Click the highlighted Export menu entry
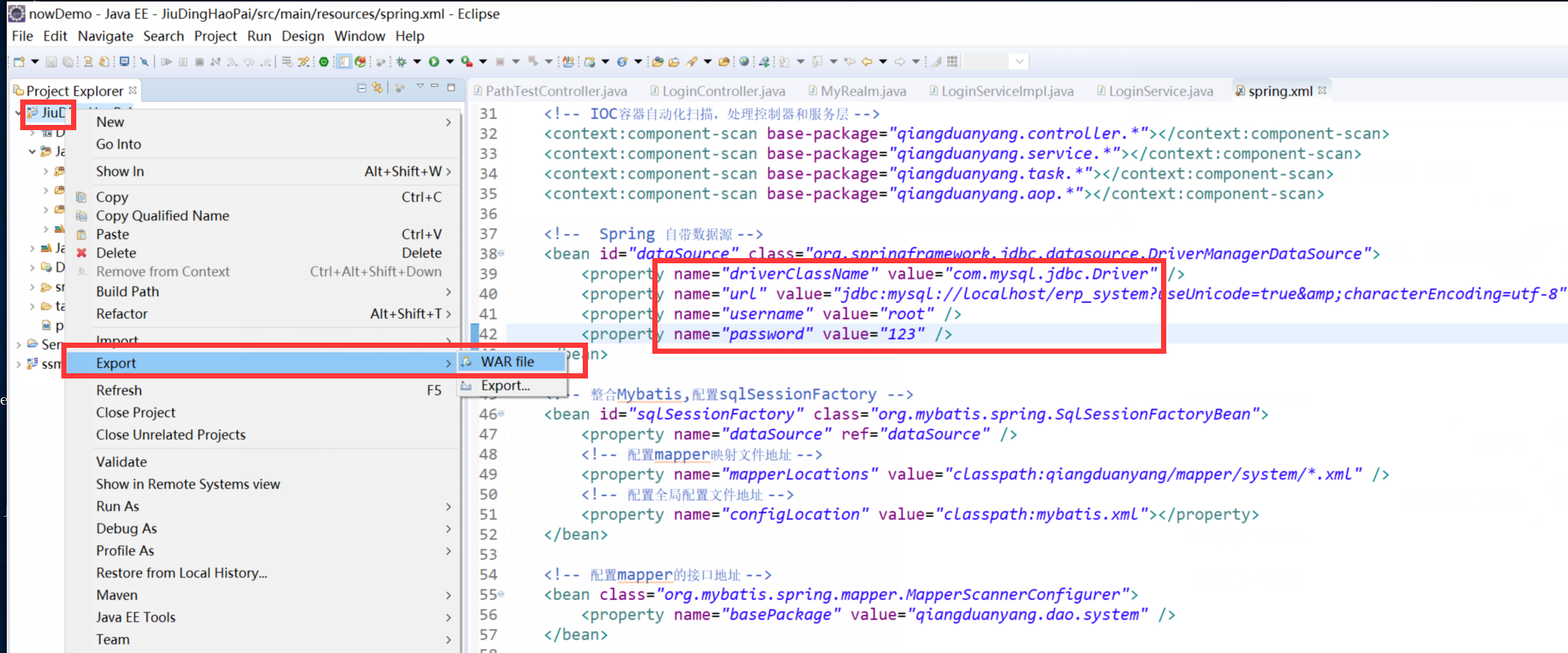This screenshot has height=653, width=1568. (260, 363)
